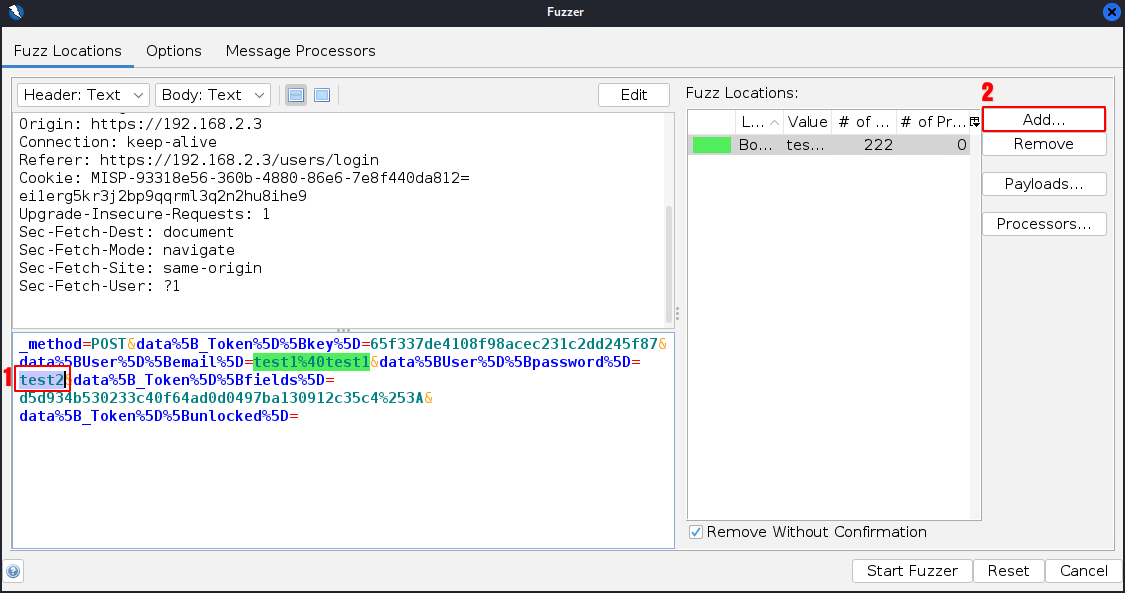Image resolution: width=1125 pixels, height=593 pixels.
Task: Open the Header: Text dropdown
Action: click(x=83, y=95)
